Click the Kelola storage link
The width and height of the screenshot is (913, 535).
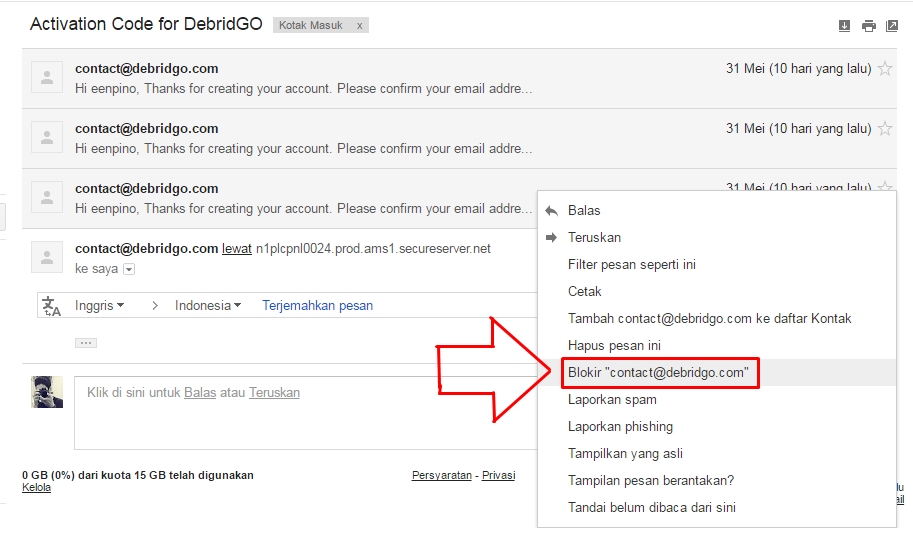click(x=36, y=488)
